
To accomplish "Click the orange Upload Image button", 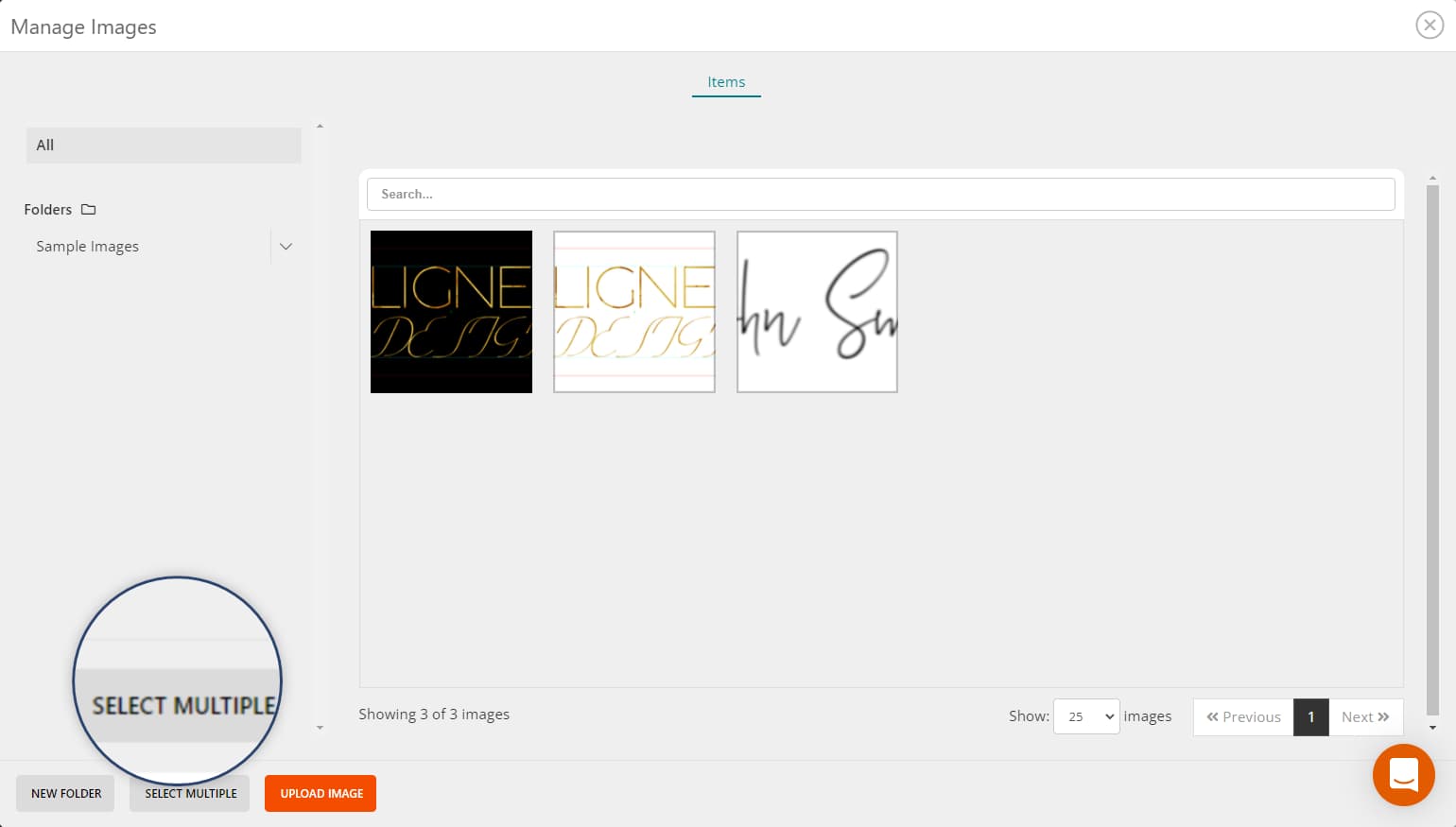I will click(x=320, y=793).
